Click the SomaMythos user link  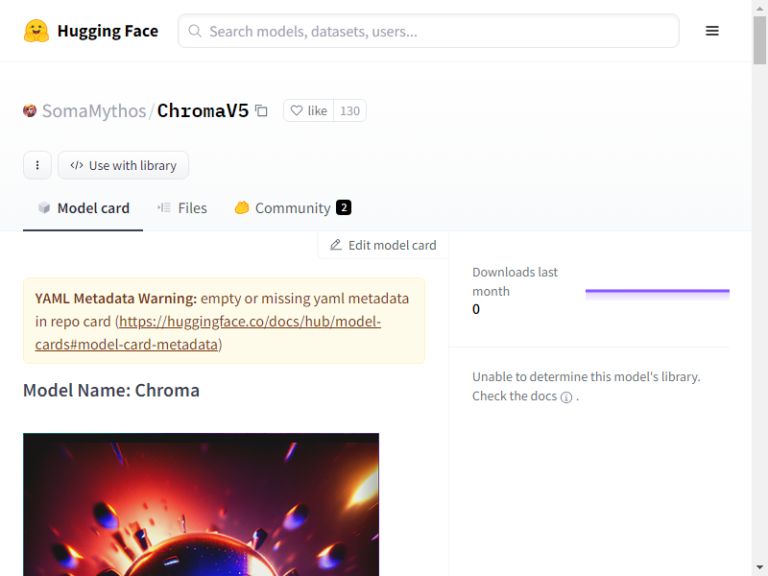point(94,111)
